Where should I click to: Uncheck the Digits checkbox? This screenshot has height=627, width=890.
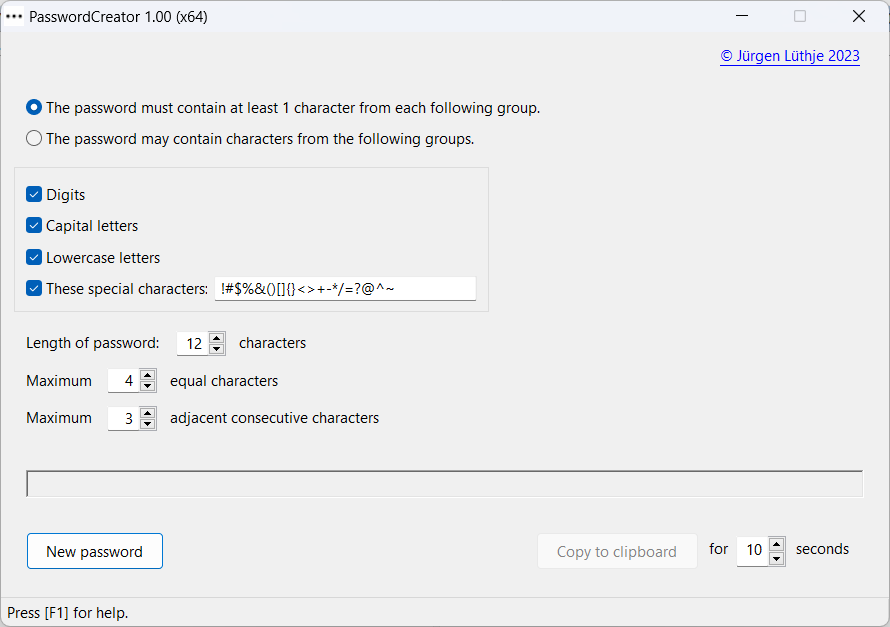tap(34, 195)
